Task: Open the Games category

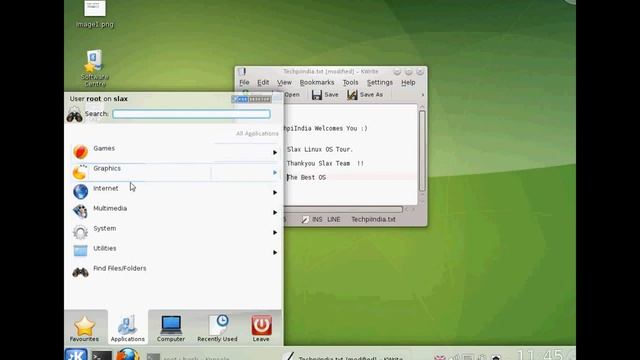Action: pos(175,152)
